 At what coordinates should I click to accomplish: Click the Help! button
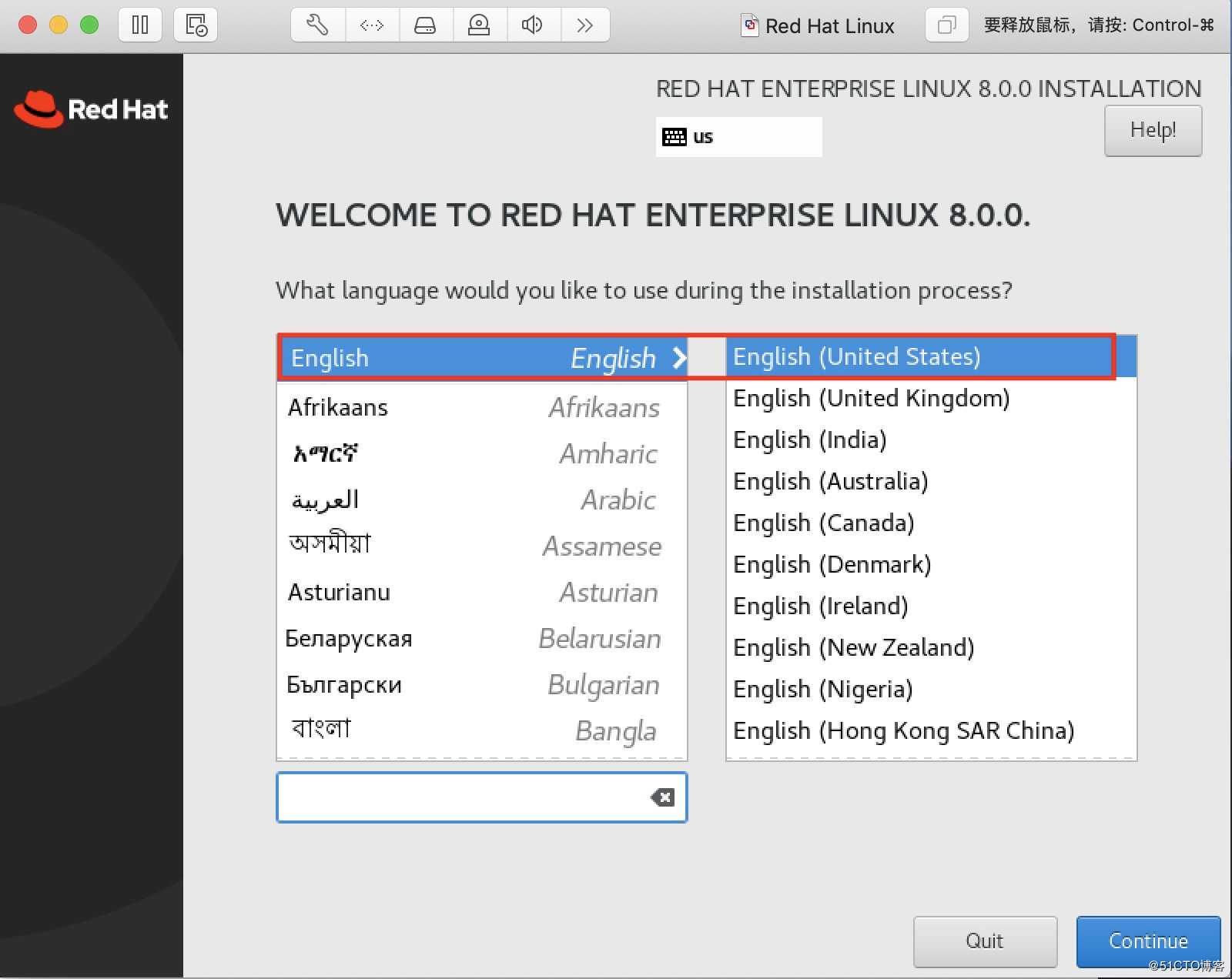[x=1153, y=130]
